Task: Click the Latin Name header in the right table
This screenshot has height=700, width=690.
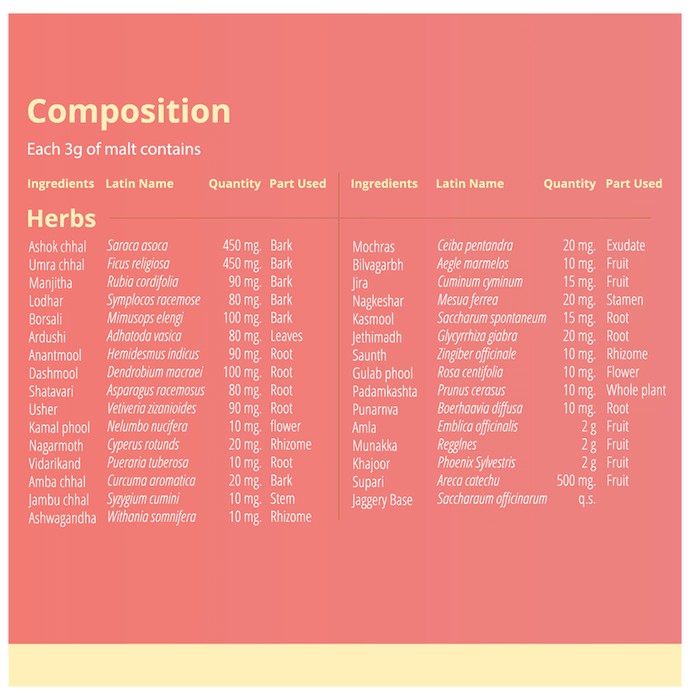Action: point(470,183)
